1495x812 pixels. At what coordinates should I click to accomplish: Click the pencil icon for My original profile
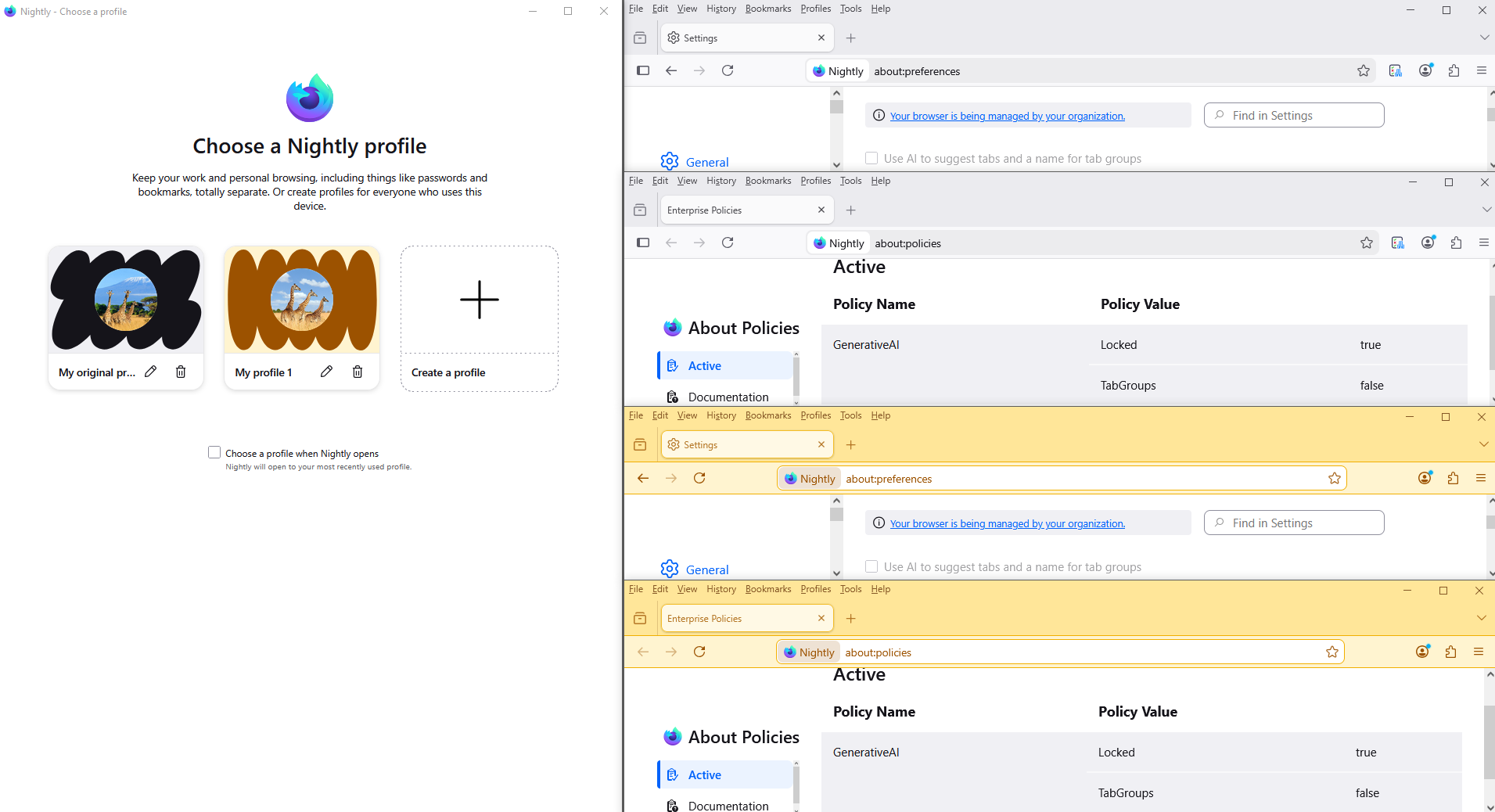point(151,372)
